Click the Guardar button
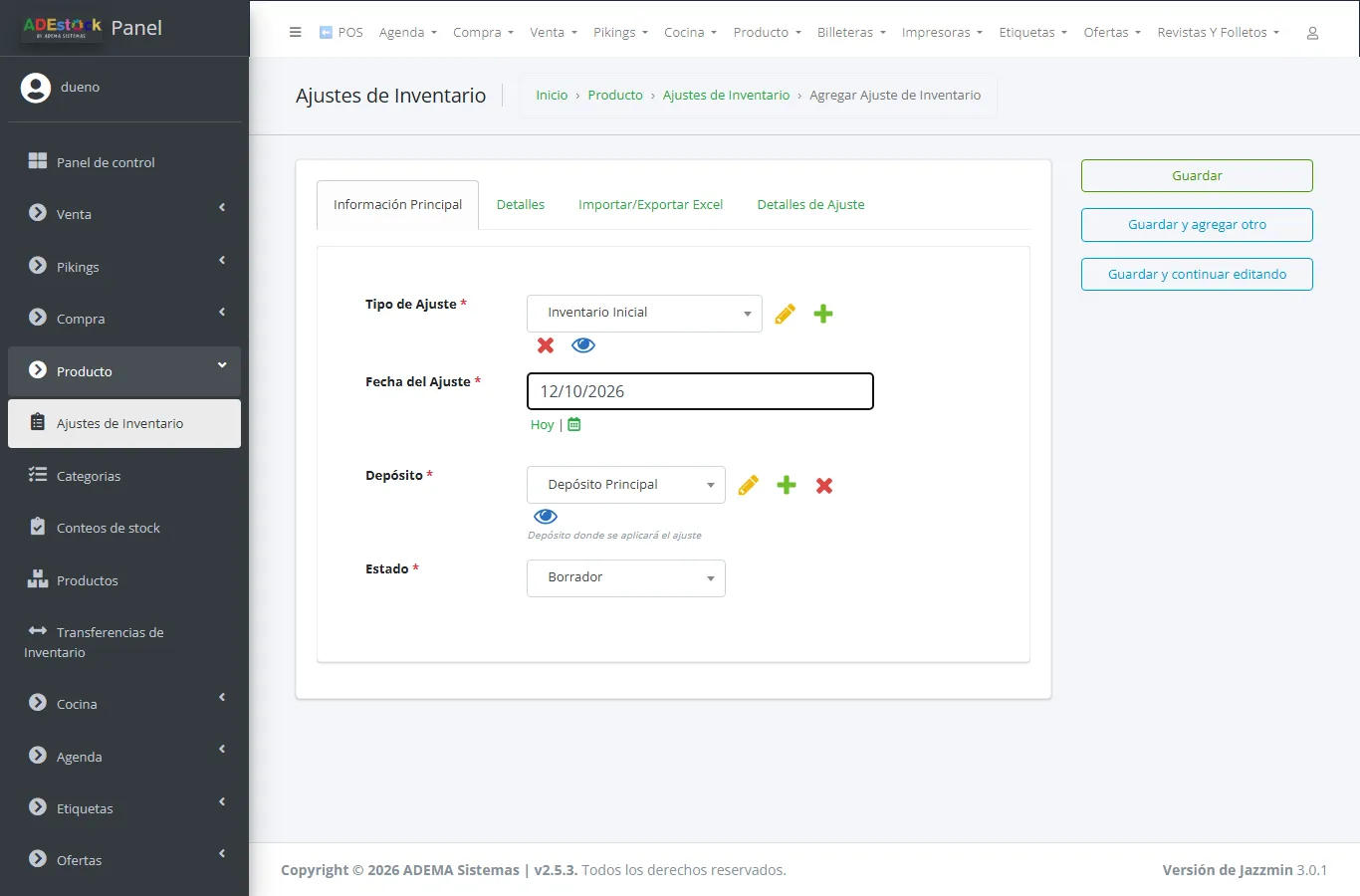Screen dimensions: 1360x896 (1197, 176)
